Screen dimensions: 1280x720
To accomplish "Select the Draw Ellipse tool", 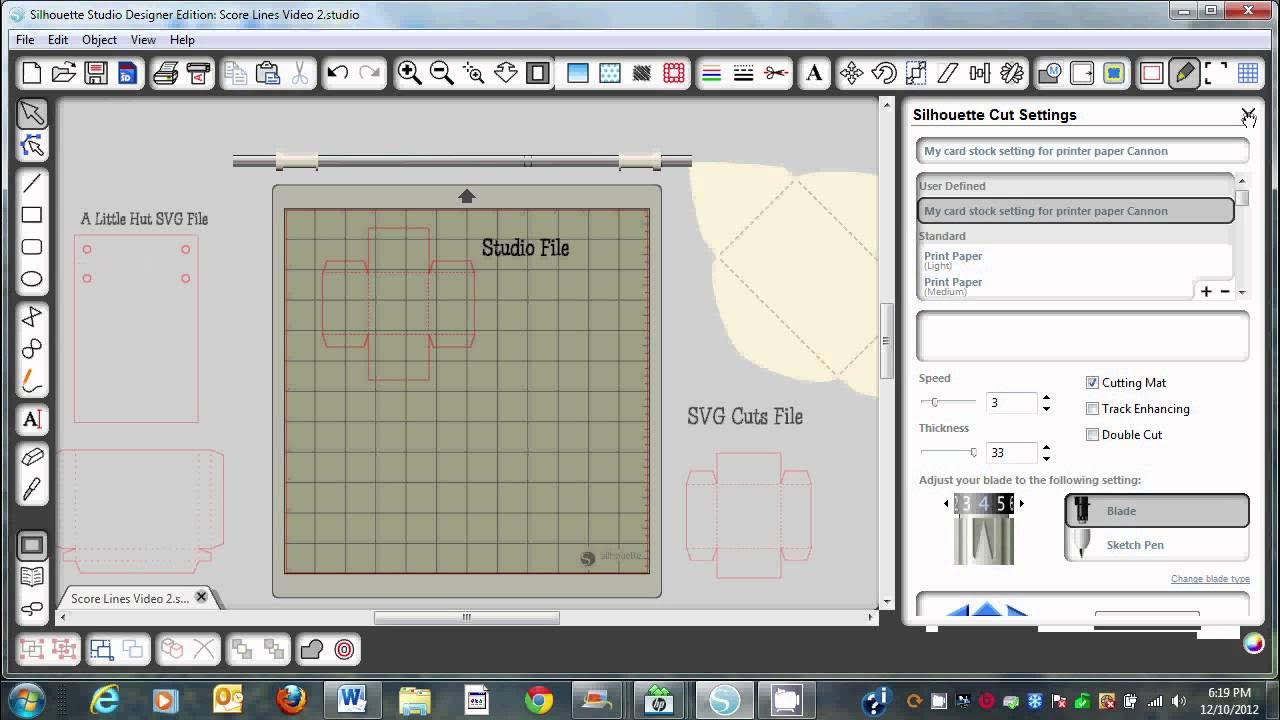I will (32, 279).
